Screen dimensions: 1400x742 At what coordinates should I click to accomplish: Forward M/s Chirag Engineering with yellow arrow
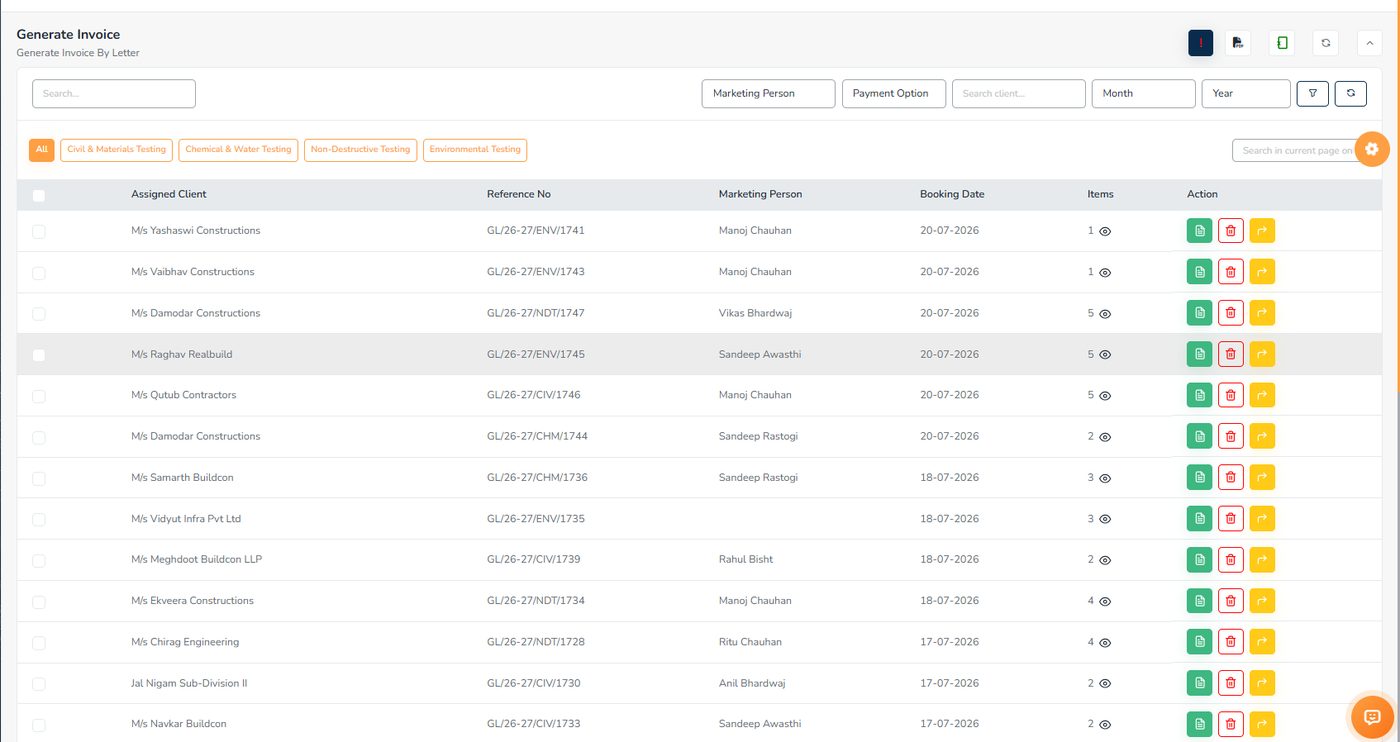coord(1262,642)
